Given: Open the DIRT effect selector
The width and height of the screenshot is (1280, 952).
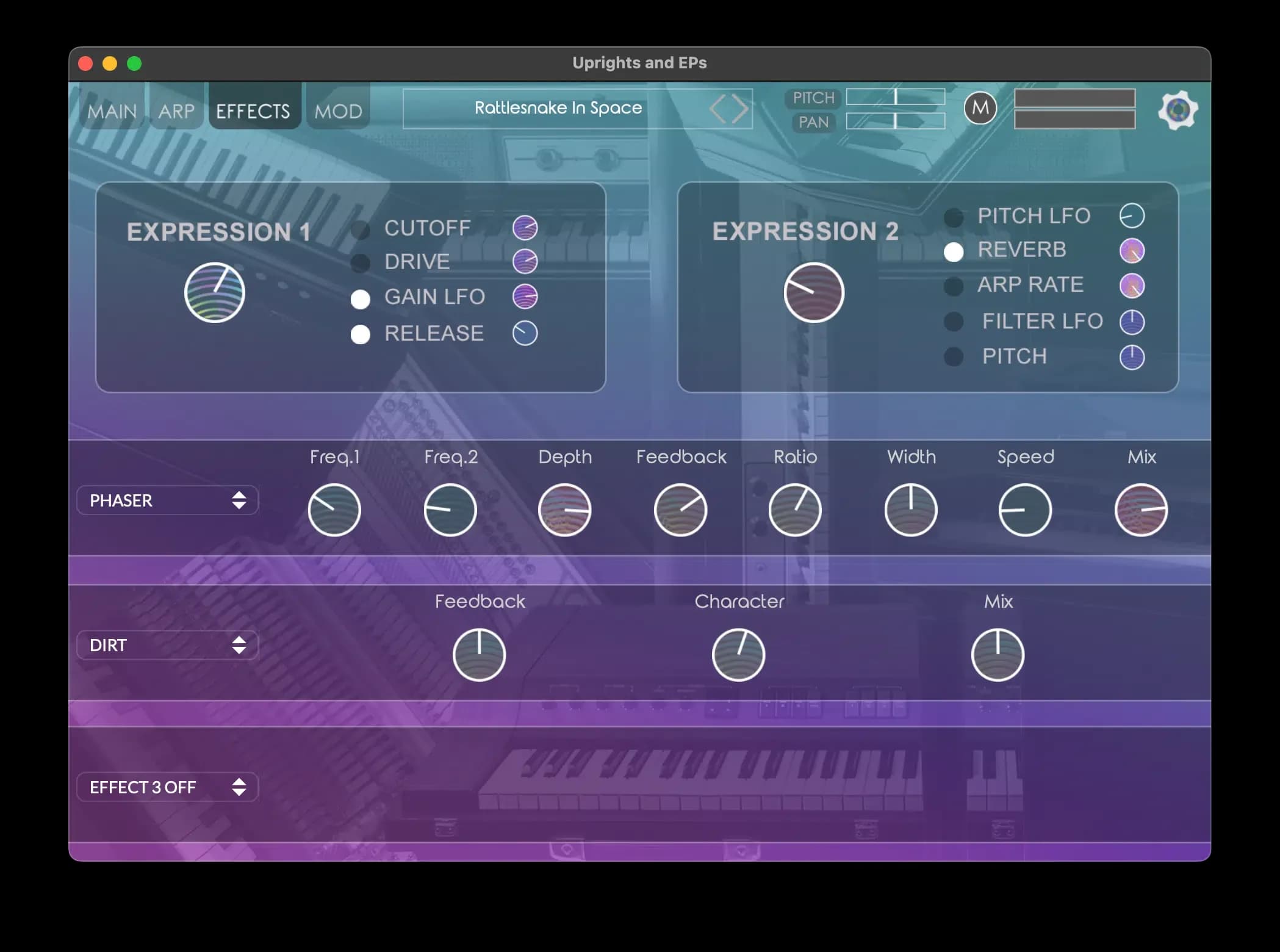Looking at the screenshot, I should pyautogui.click(x=167, y=645).
